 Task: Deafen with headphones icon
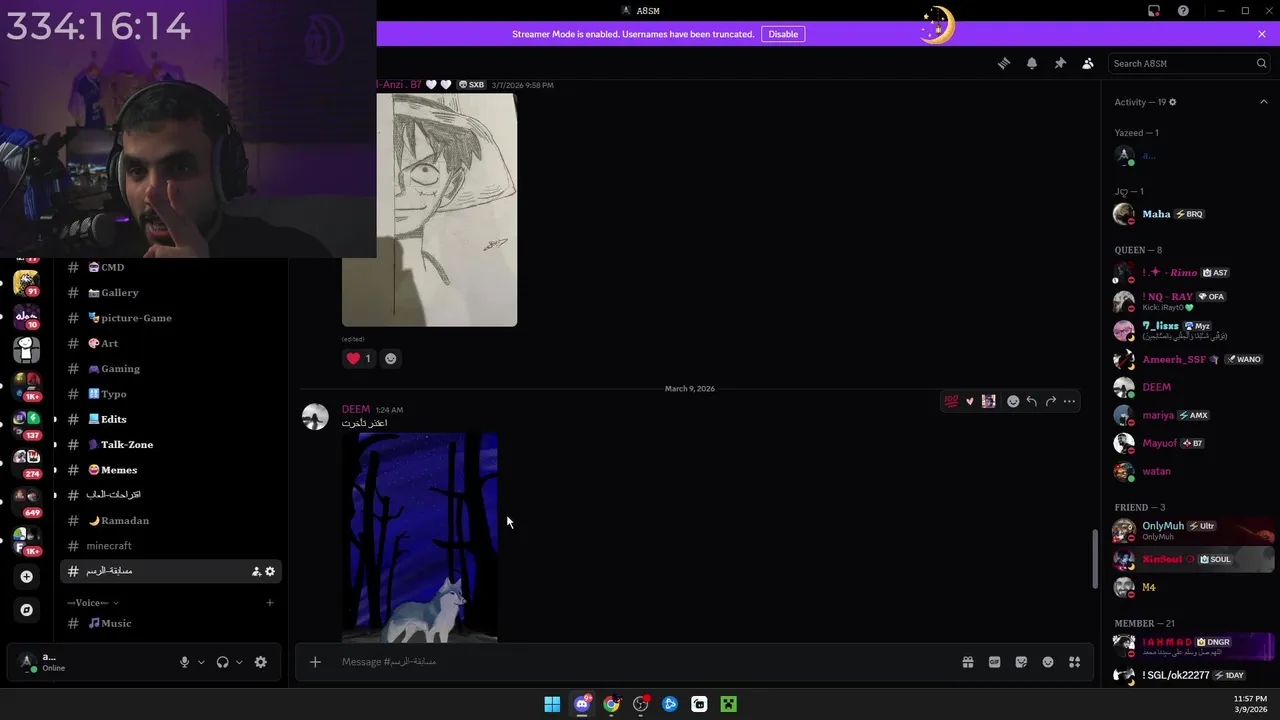[x=222, y=662]
